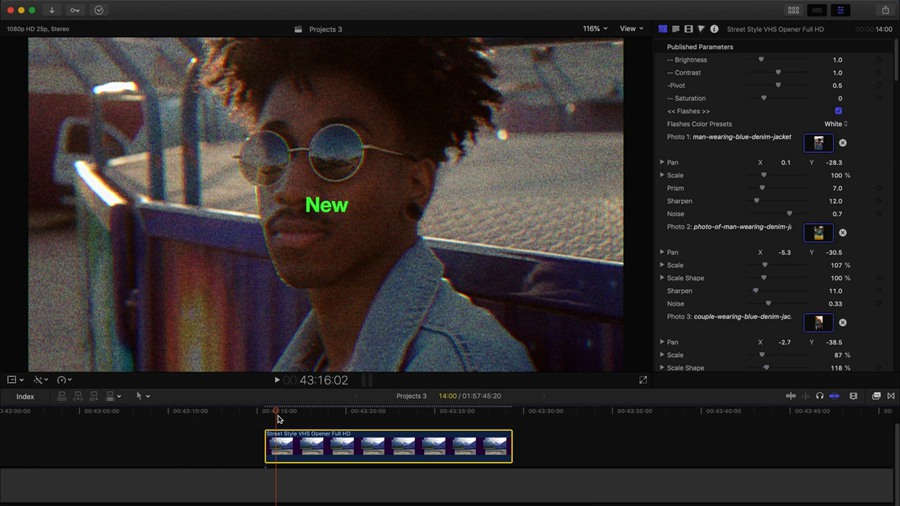Click the Published Parameters heading
Viewport: 900px width, 506px height.
click(x=700, y=47)
